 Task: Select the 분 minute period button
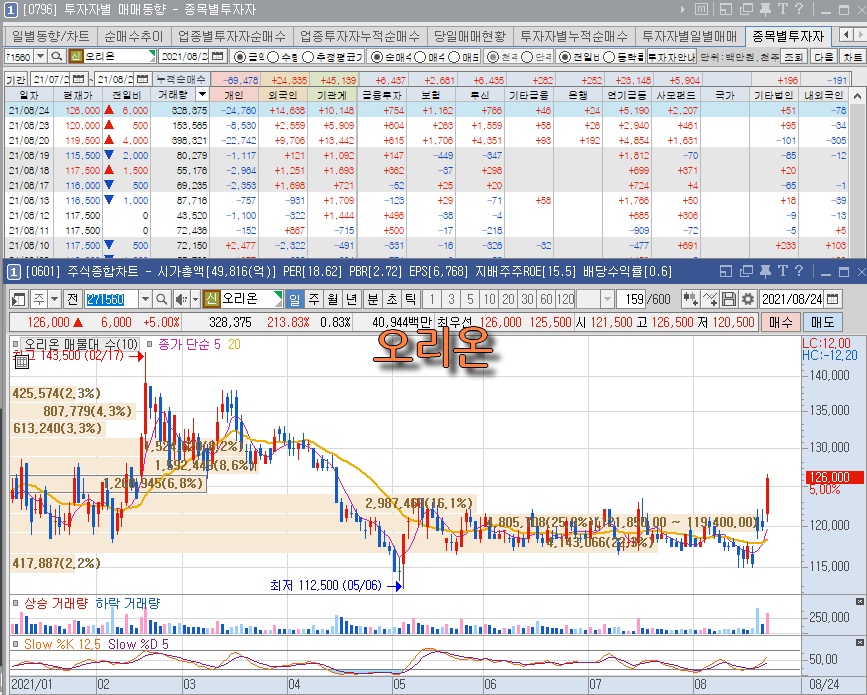pyautogui.click(x=373, y=299)
